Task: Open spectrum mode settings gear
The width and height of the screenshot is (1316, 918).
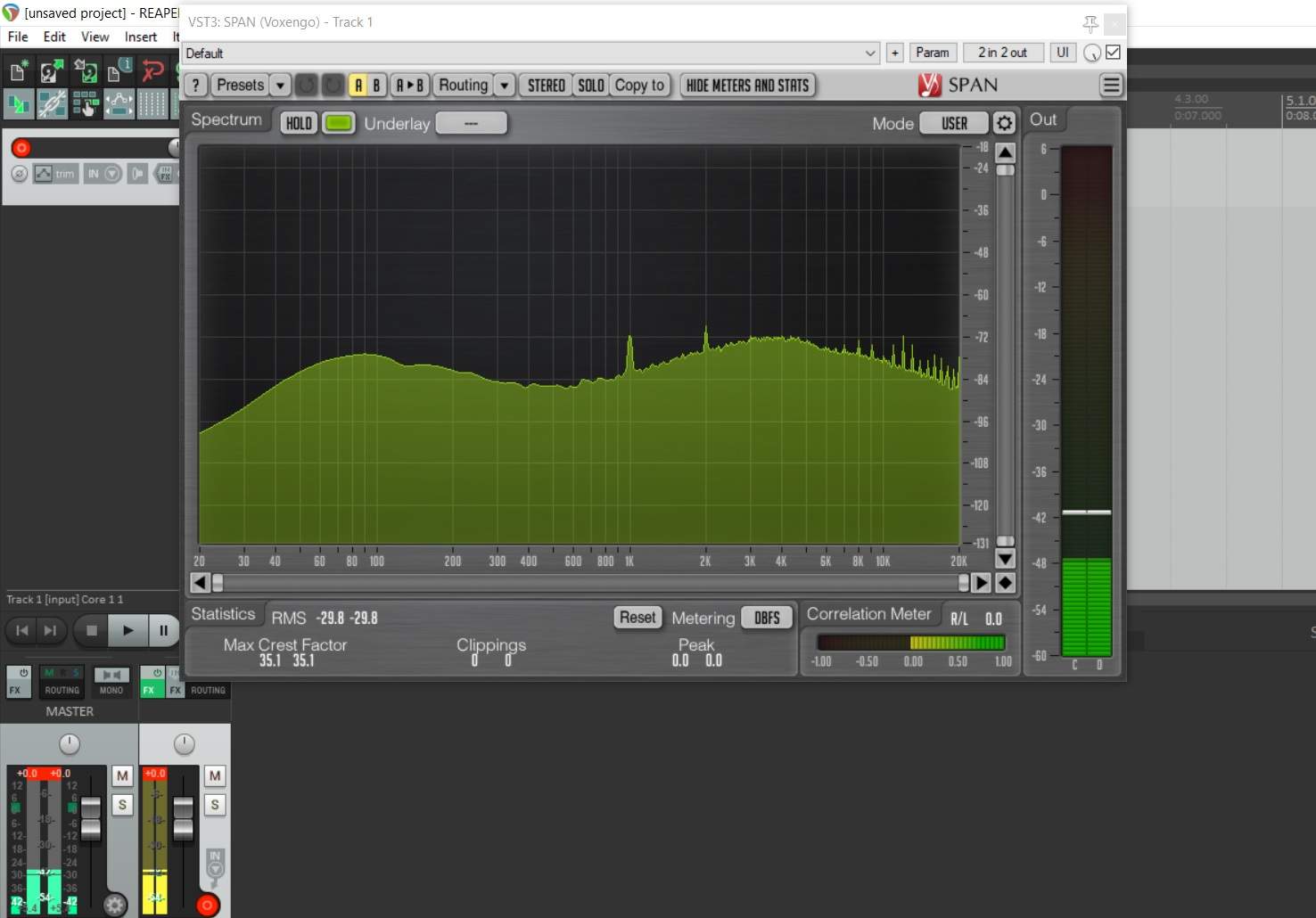Action: (x=1005, y=123)
